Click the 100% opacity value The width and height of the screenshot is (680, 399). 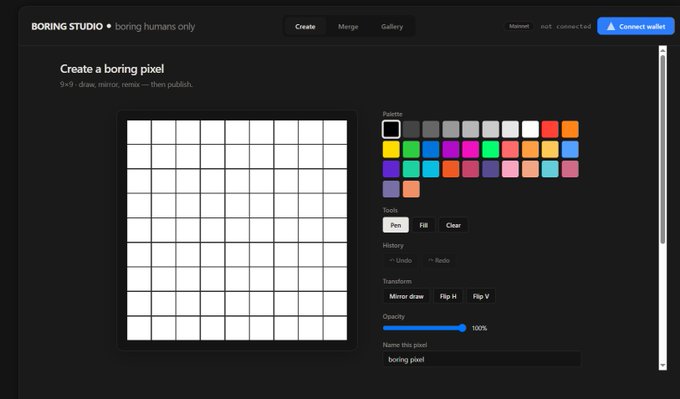pyautogui.click(x=479, y=328)
